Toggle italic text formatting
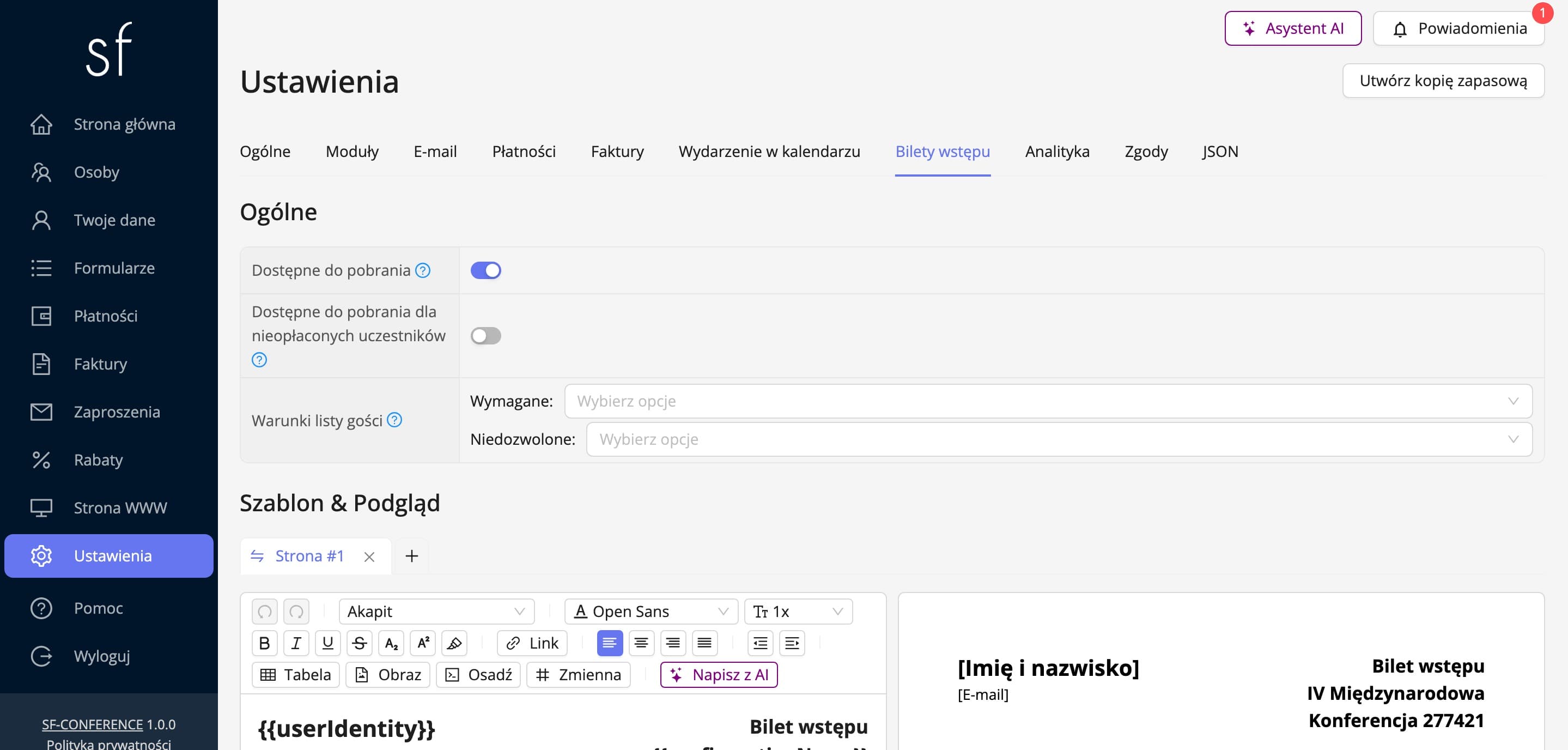This screenshot has height=750, width=1568. pyautogui.click(x=296, y=643)
